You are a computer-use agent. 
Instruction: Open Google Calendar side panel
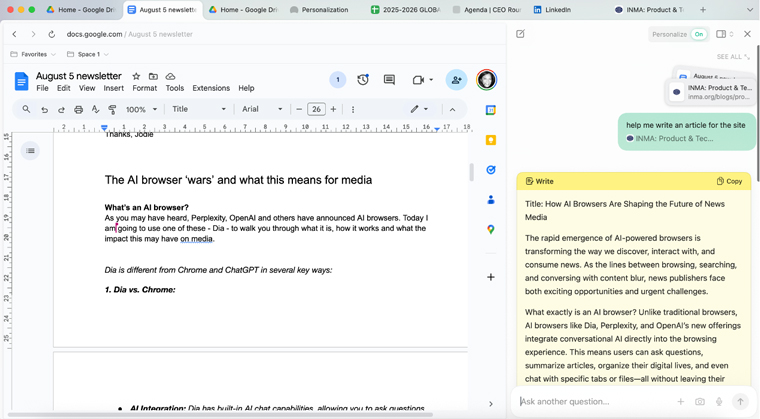(491, 110)
